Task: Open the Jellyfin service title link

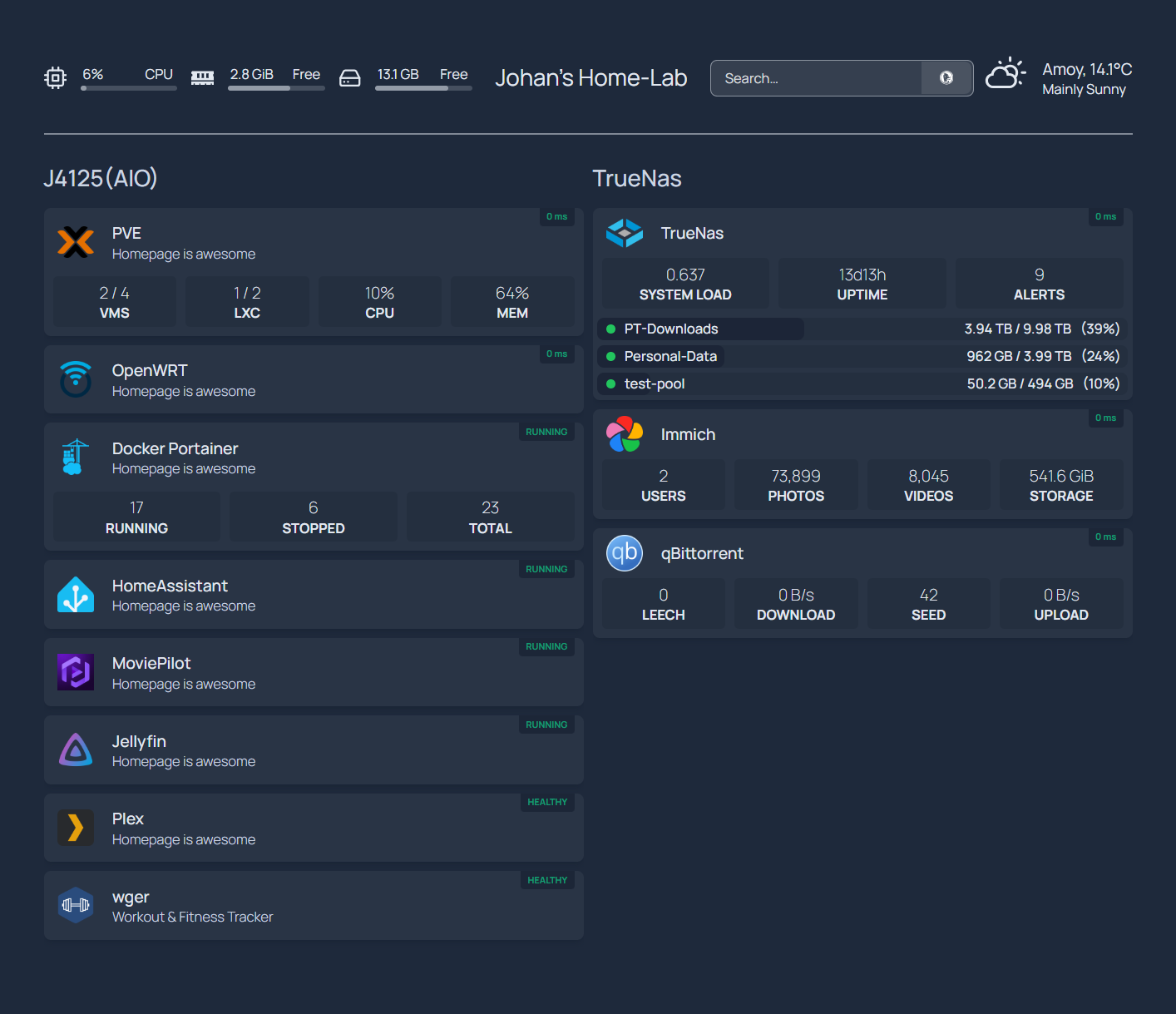Action: [139, 741]
